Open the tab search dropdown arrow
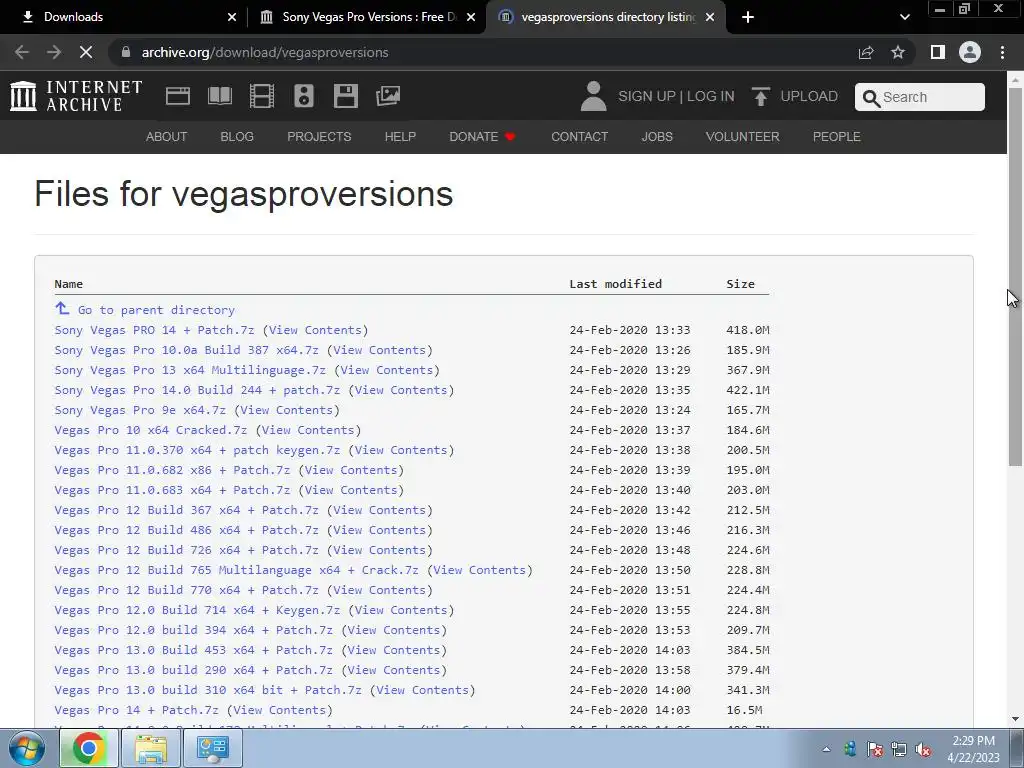1024x768 pixels. pyautogui.click(x=904, y=17)
